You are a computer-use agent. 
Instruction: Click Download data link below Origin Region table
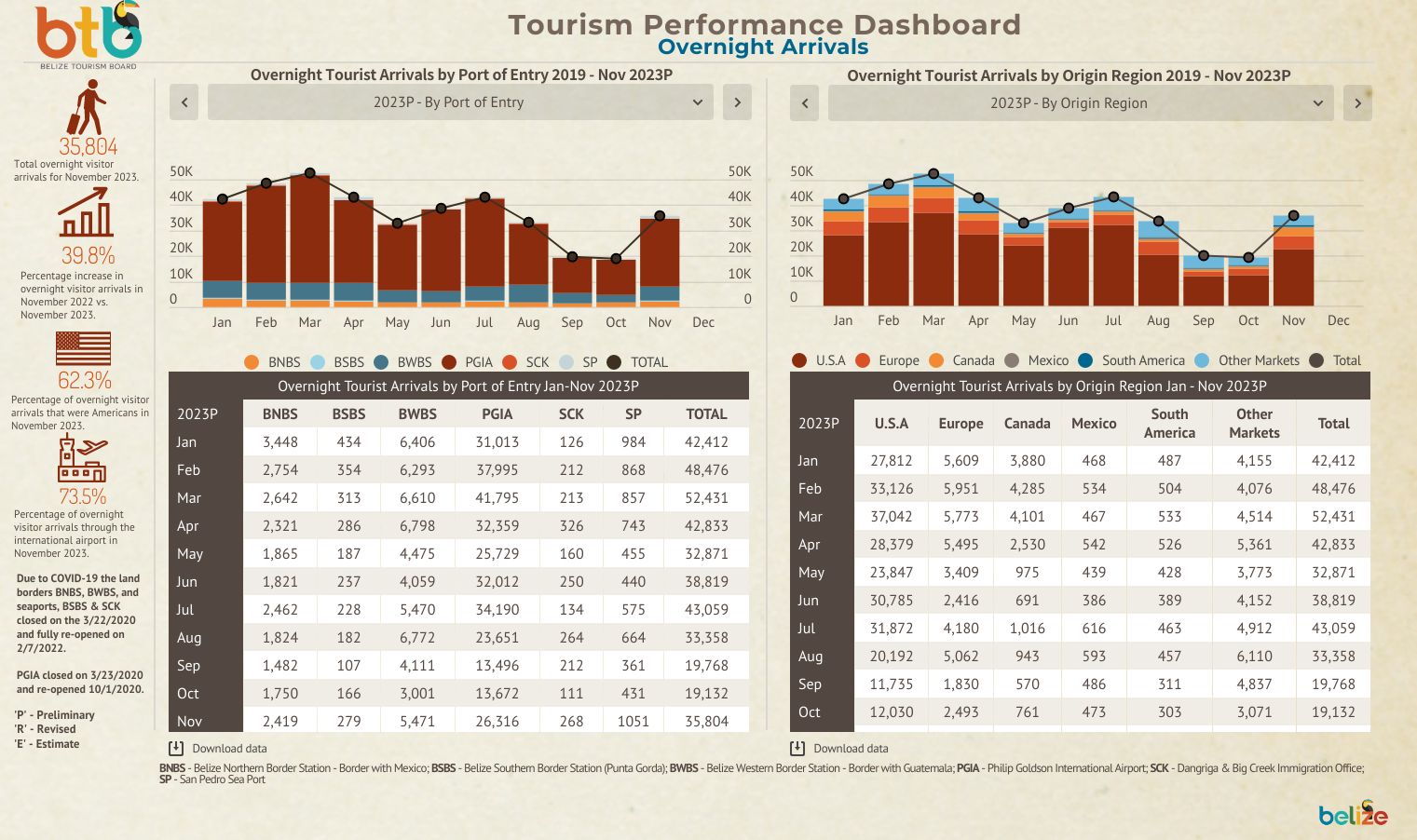tap(851, 749)
